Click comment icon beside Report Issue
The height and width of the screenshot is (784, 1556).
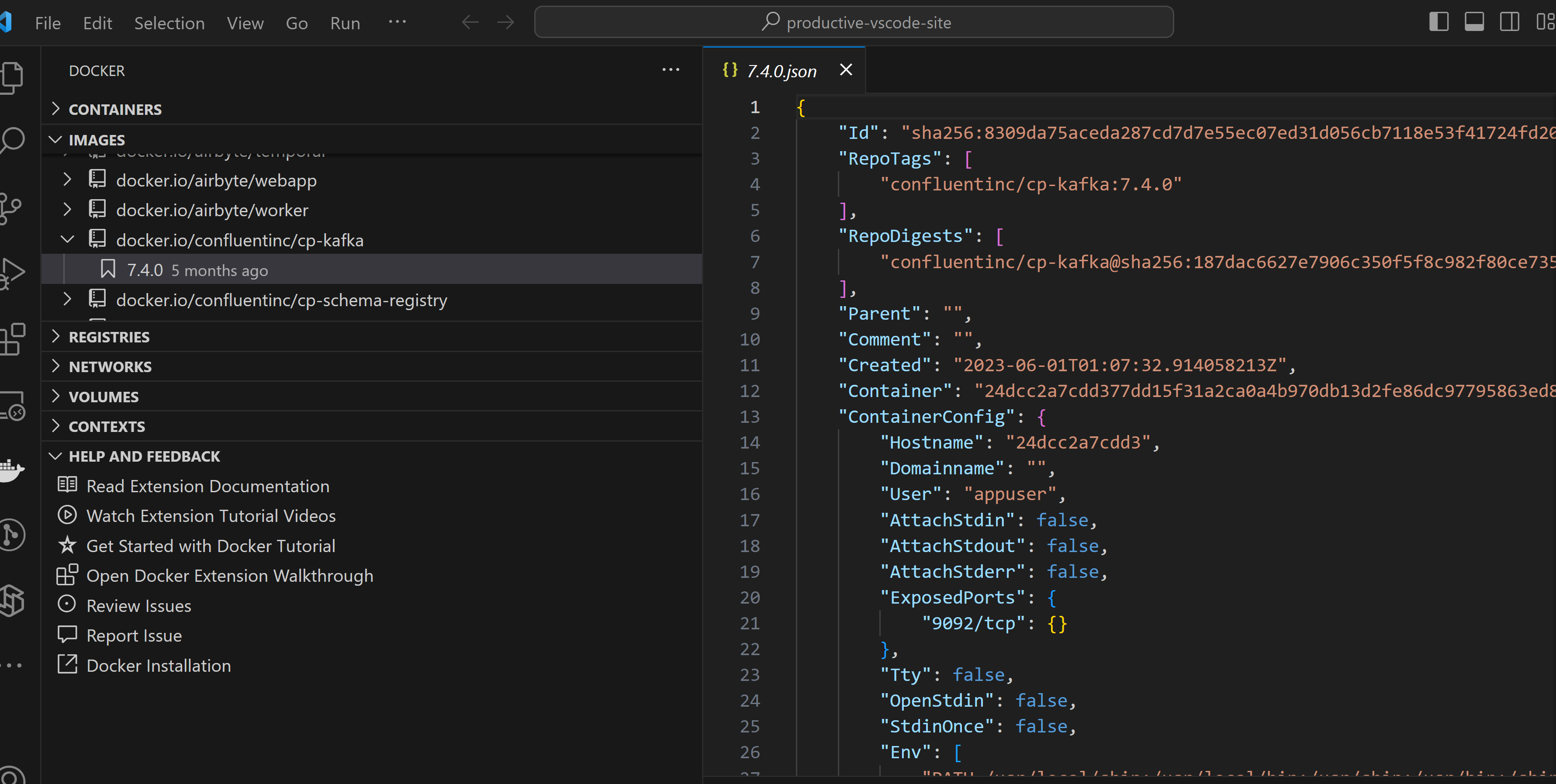67,634
